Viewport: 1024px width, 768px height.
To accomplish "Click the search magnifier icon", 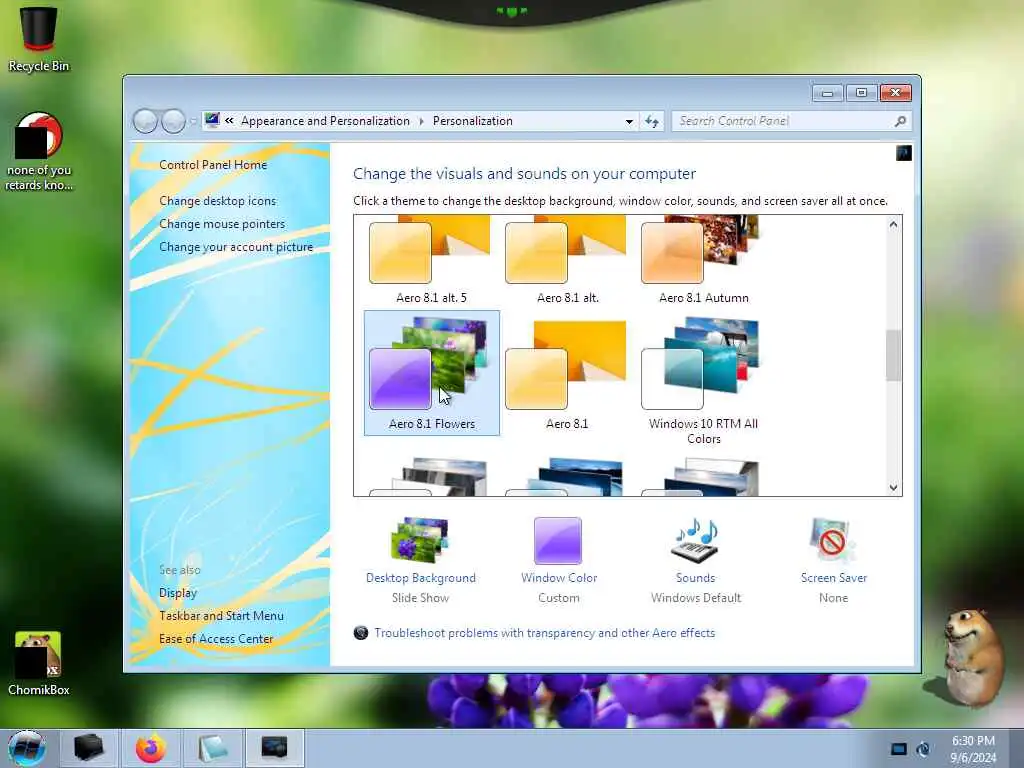I will pyautogui.click(x=900, y=121).
